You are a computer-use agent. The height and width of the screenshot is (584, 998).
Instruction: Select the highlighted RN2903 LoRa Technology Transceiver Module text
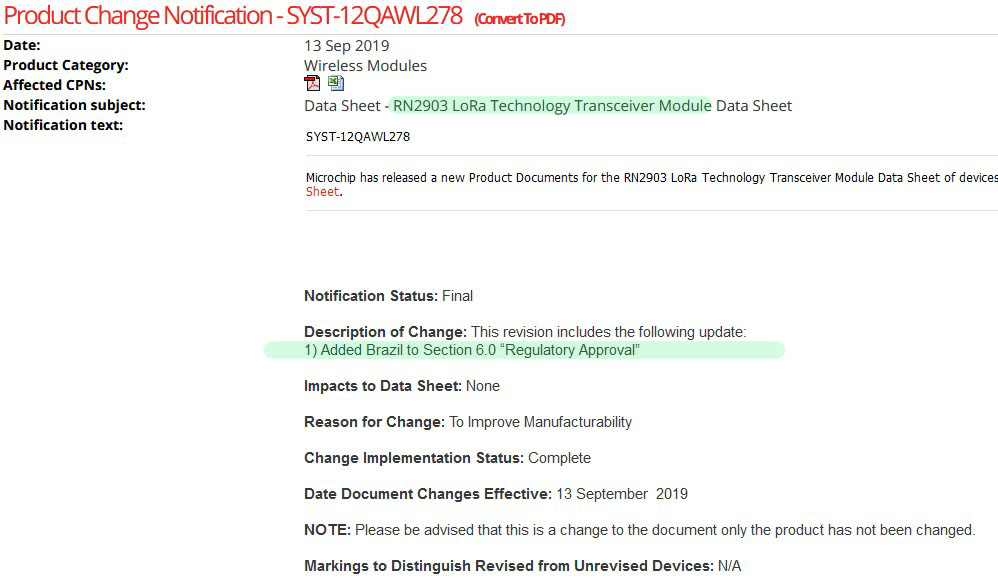(x=552, y=106)
